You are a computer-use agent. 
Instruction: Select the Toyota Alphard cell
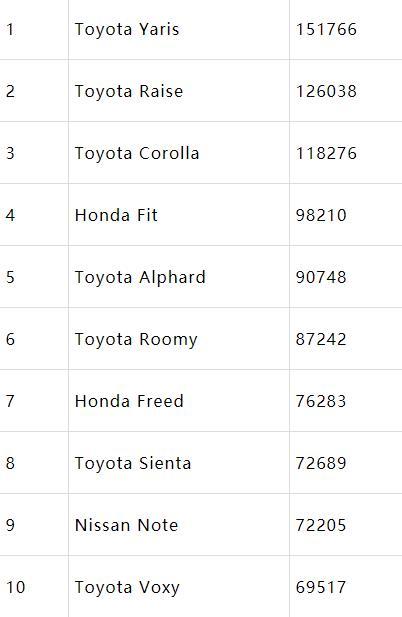(179, 277)
